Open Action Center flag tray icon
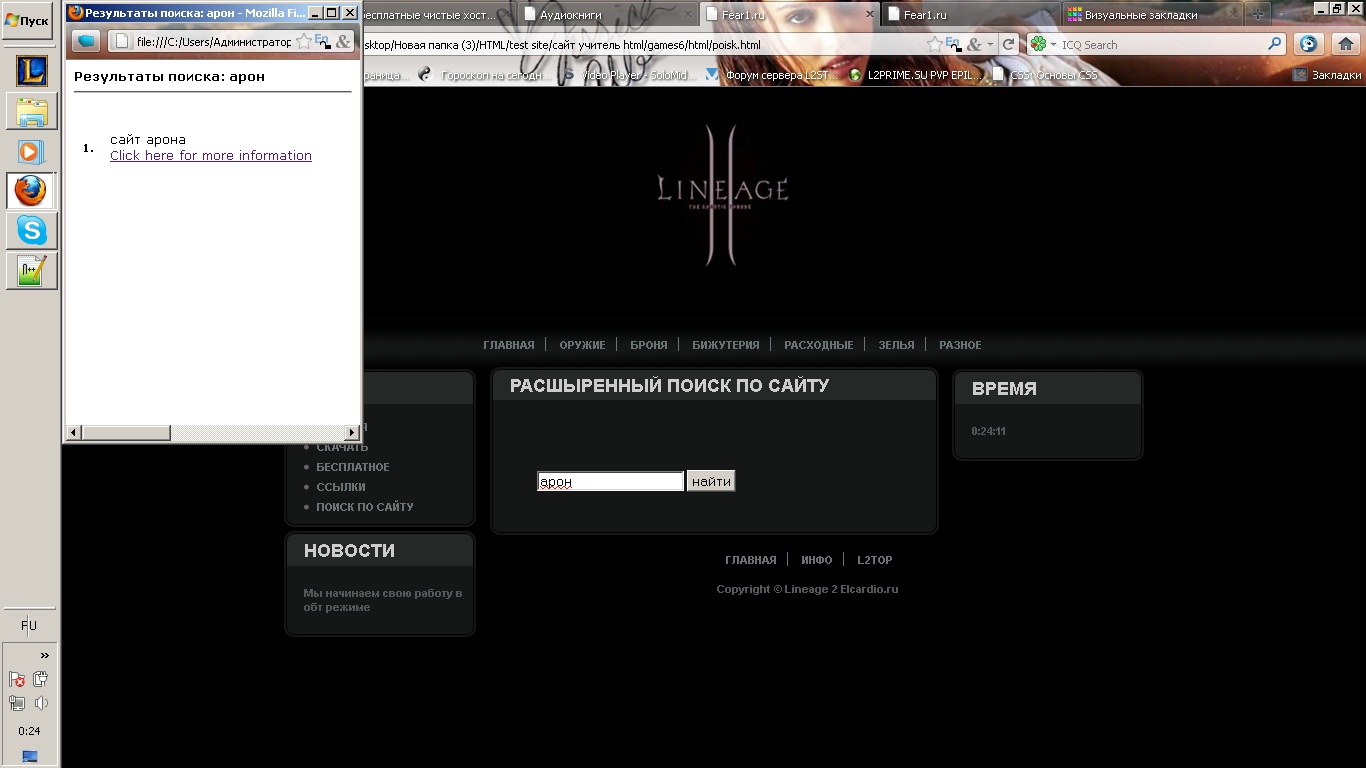1366x768 pixels. click(17, 679)
